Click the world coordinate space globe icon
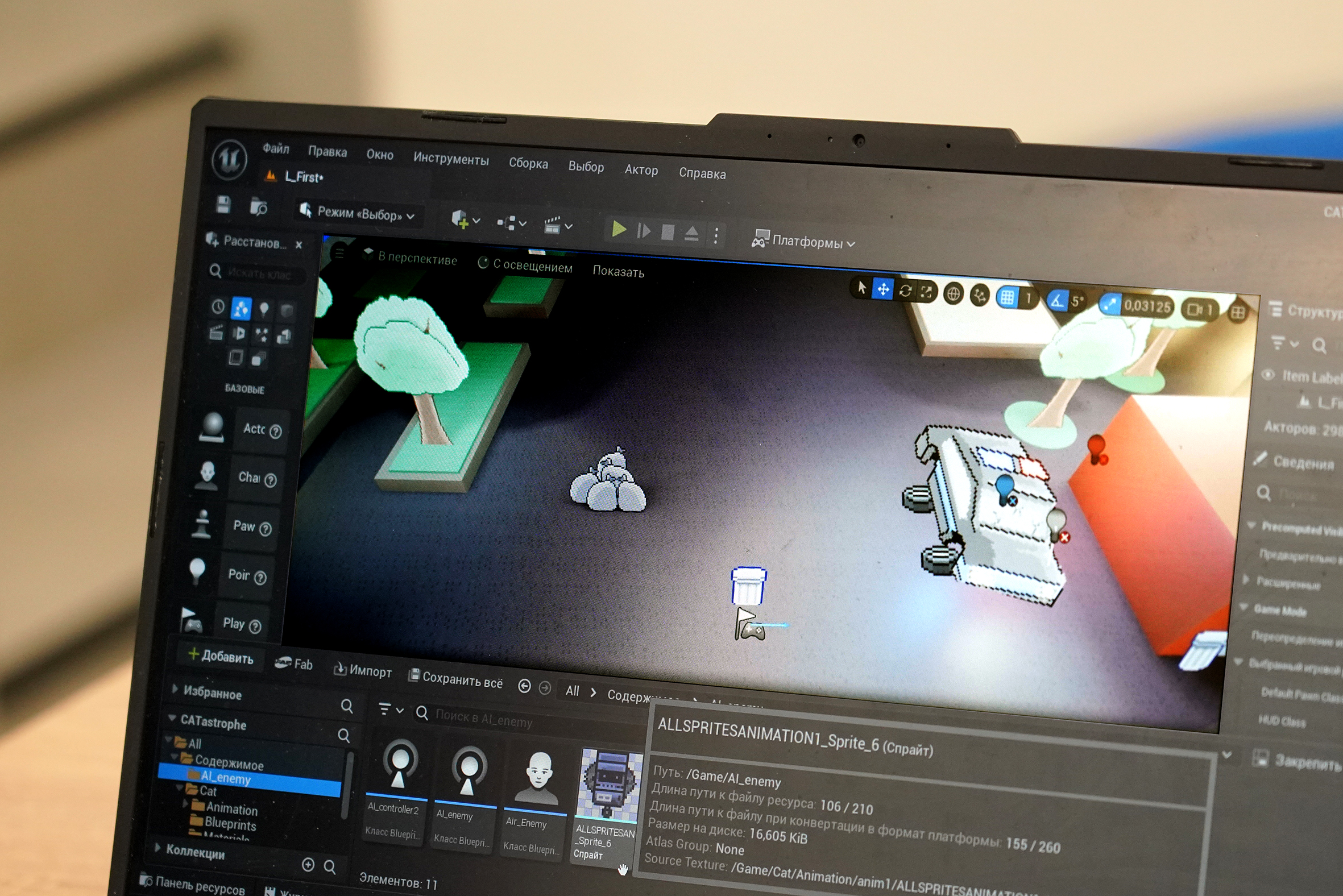Image resolution: width=1343 pixels, height=896 pixels. click(x=953, y=294)
